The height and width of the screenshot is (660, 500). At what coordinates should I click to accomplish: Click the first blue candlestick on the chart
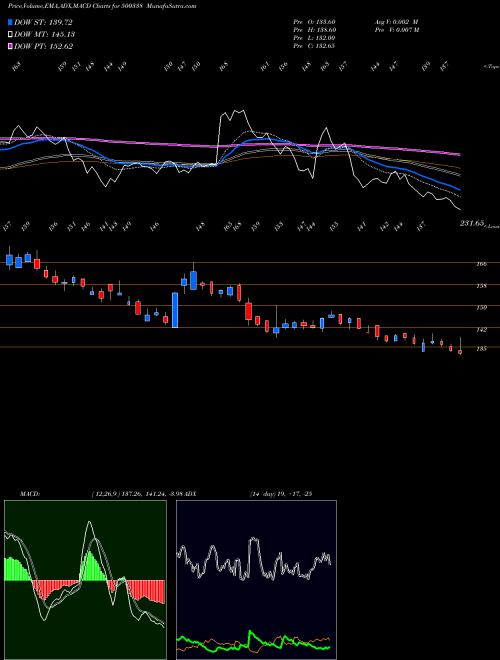click(x=10, y=259)
